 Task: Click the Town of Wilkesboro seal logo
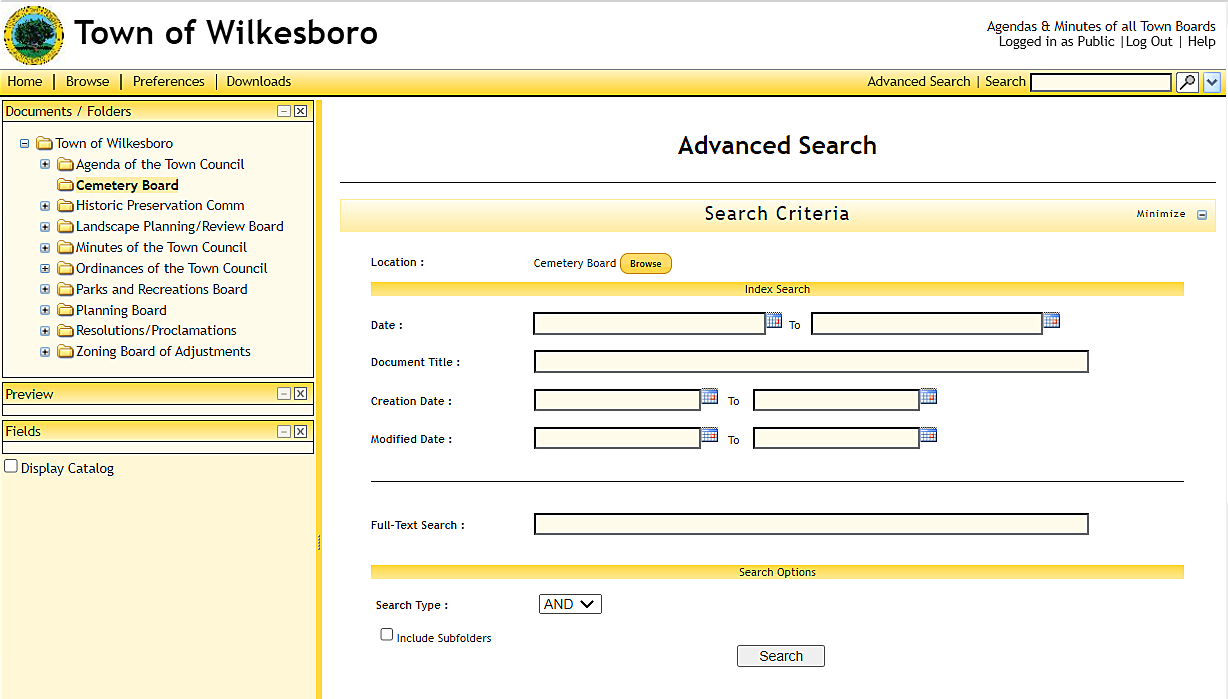point(33,35)
